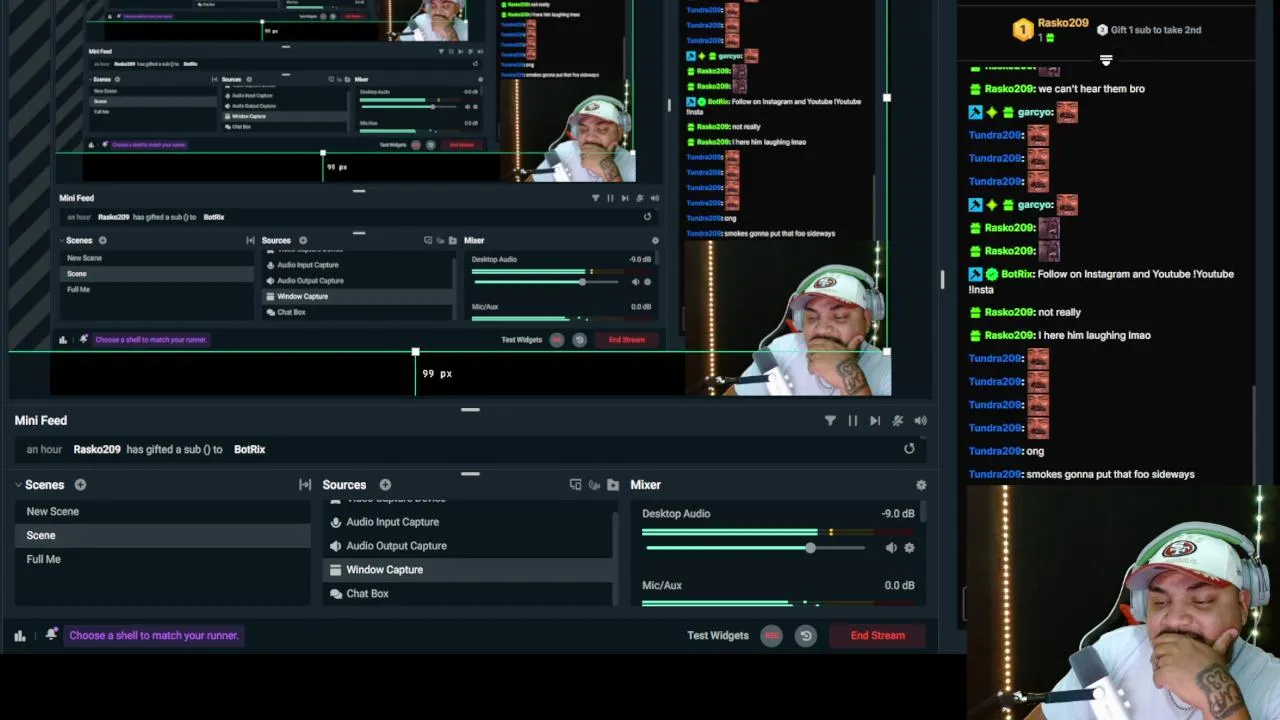The image size is (1280, 720).
Task: Open the Test Widgets menu
Action: 718,635
